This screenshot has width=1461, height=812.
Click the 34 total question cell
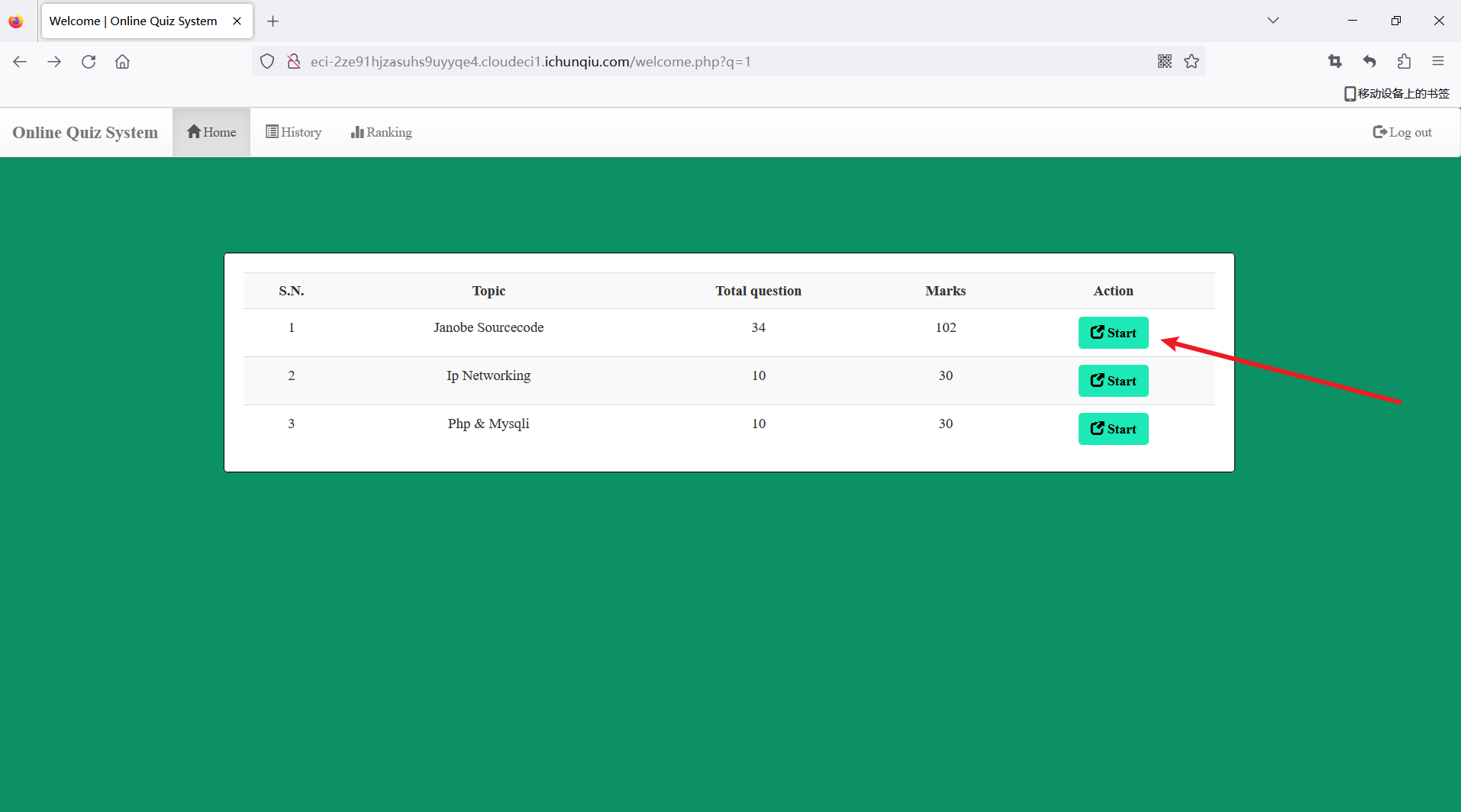click(759, 327)
